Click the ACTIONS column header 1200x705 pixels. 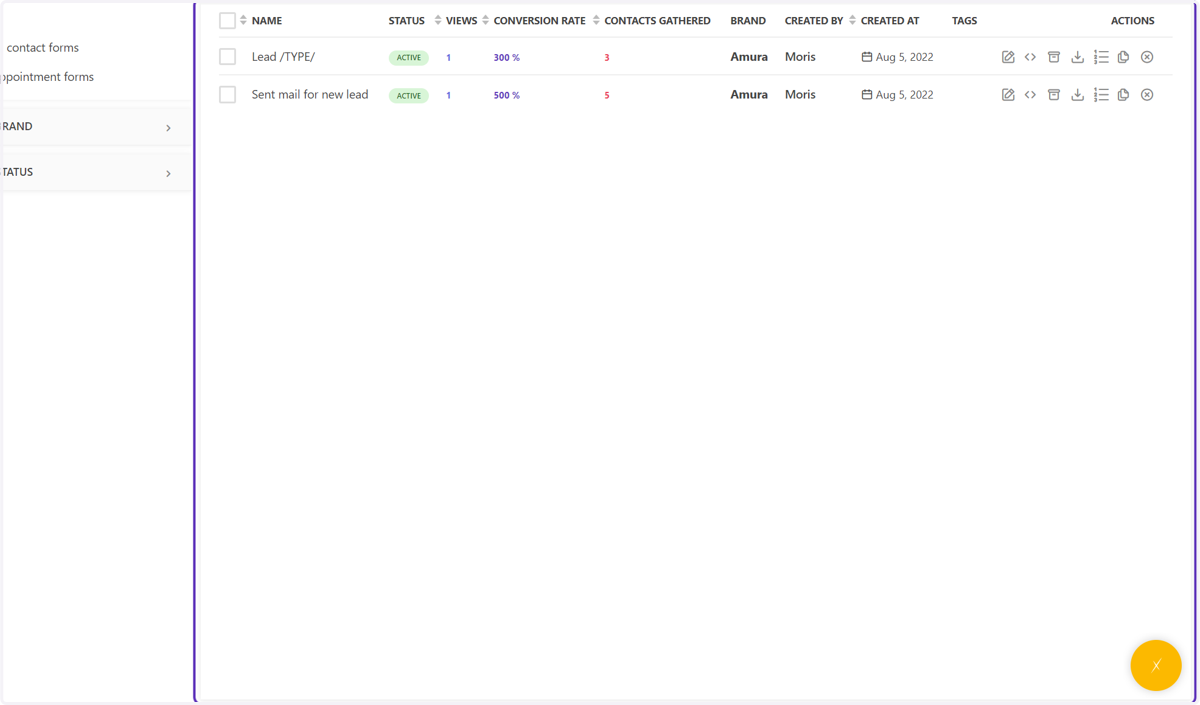click(x=1133, y=20)
